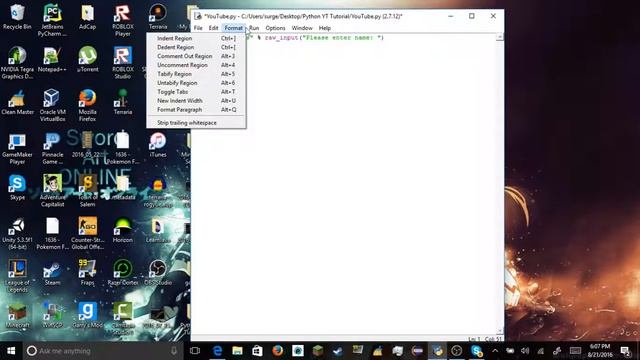Choose Indent Region from Format menu
The image size is (640, 360).
click(x=196, y=38)
